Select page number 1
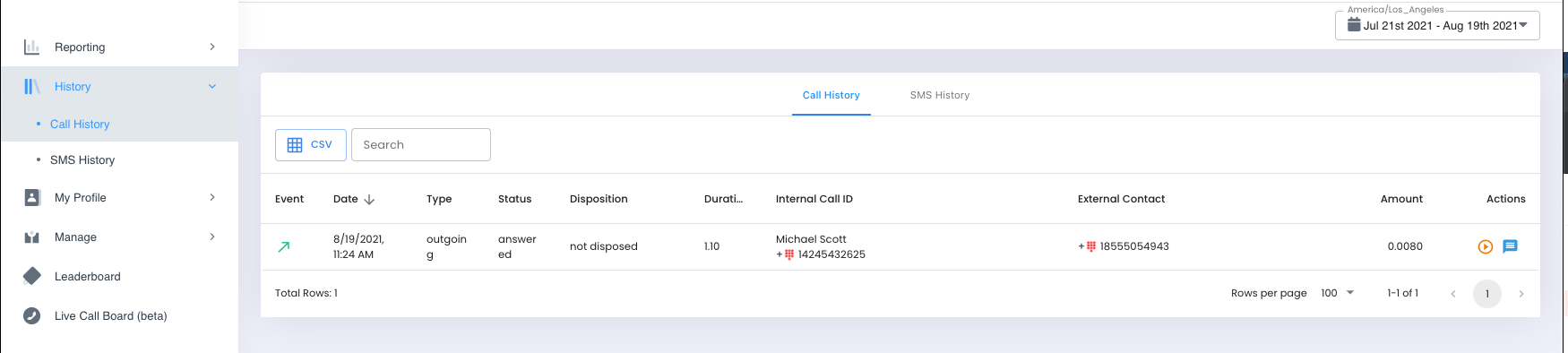The width and height of the screenshot is (1568, 353). [x=1486, y=294]
